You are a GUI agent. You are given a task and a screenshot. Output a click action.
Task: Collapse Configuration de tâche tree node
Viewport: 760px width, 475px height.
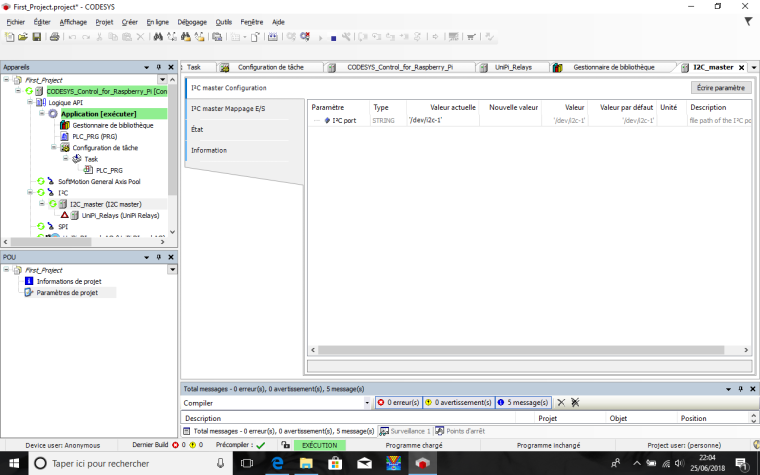54,147
